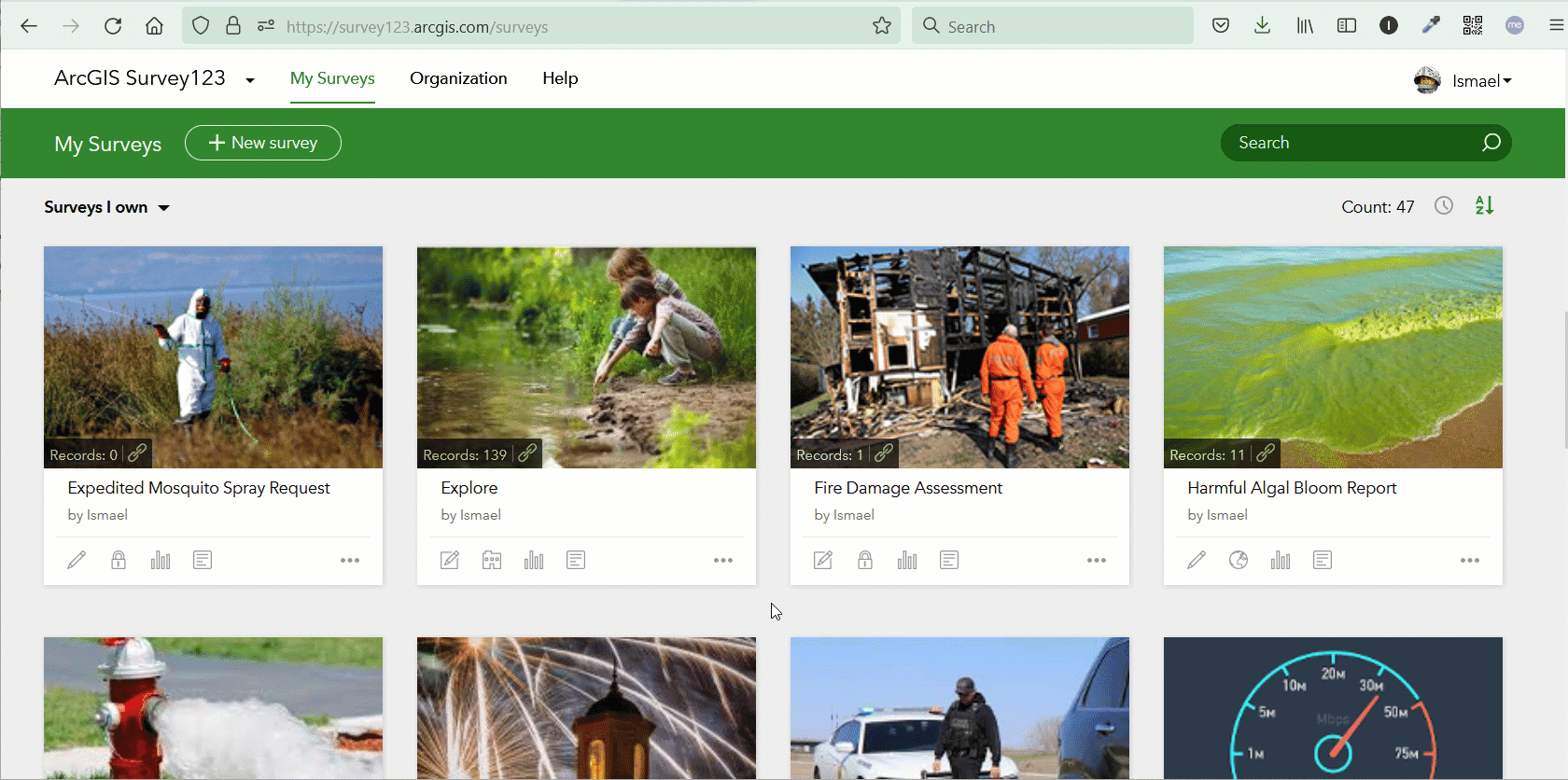
Task: Copy link icon on Explore card
Action: click(x=527, y=453)
